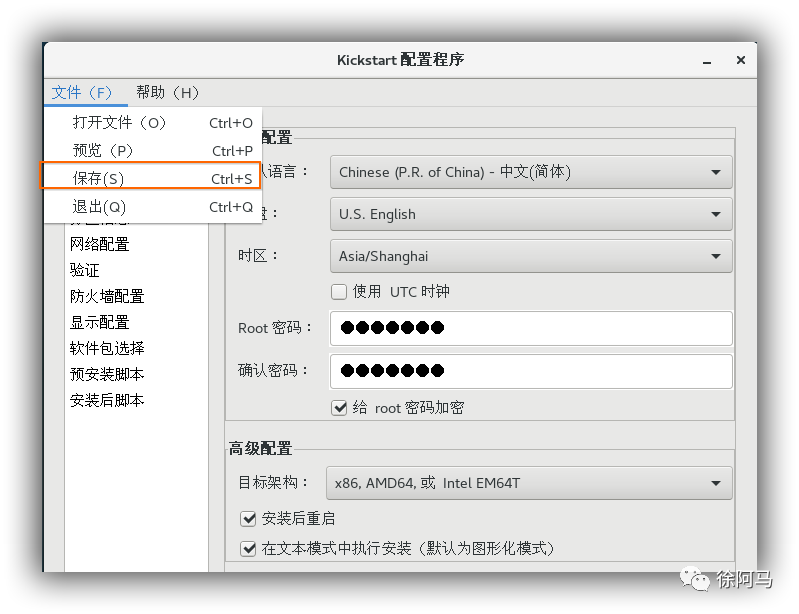Uncheck 安装后重启 checkbox
This screenshot has width=799, height=614.
tap(248, 519)
